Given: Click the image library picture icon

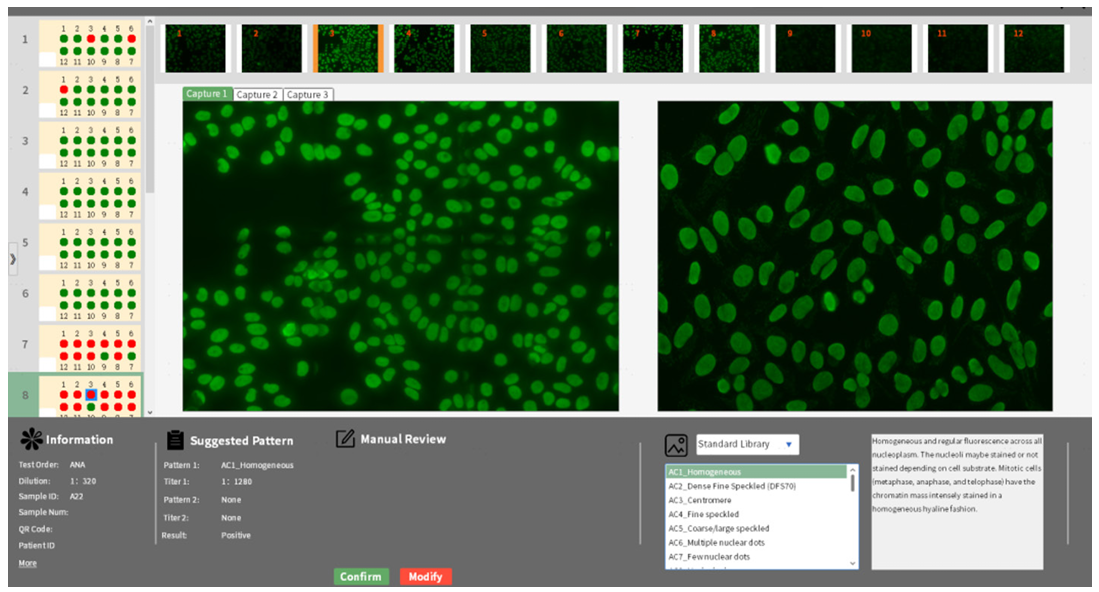Looking at the screenshot, I should [676, 445].
